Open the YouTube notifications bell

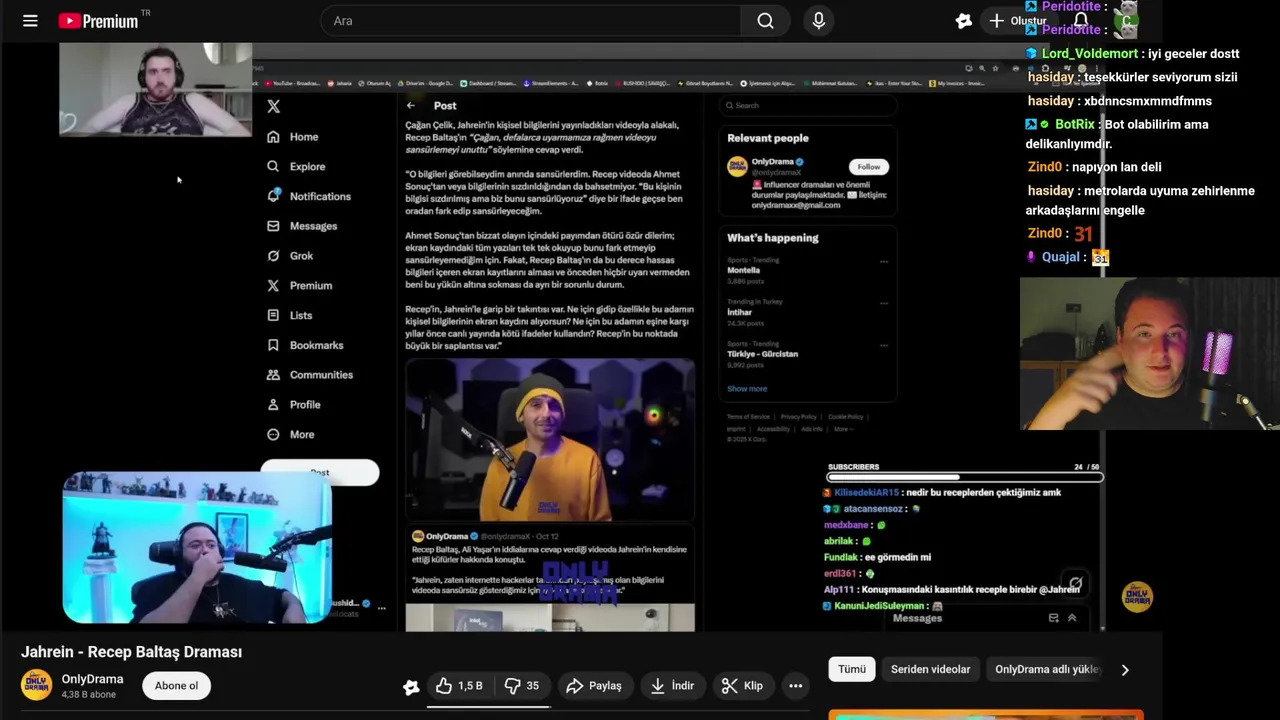pos(1081,21)
